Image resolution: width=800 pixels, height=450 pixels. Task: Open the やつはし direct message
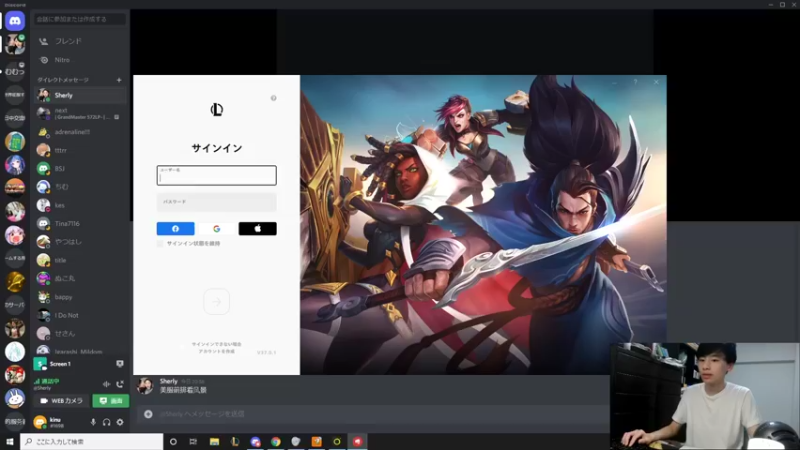point(80,242)
